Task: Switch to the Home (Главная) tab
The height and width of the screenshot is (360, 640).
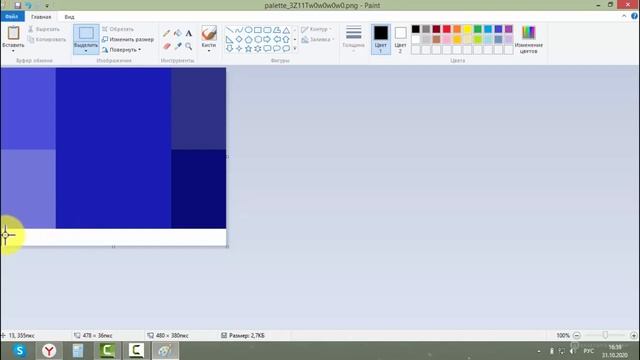Action: click(x=41, y=17)
